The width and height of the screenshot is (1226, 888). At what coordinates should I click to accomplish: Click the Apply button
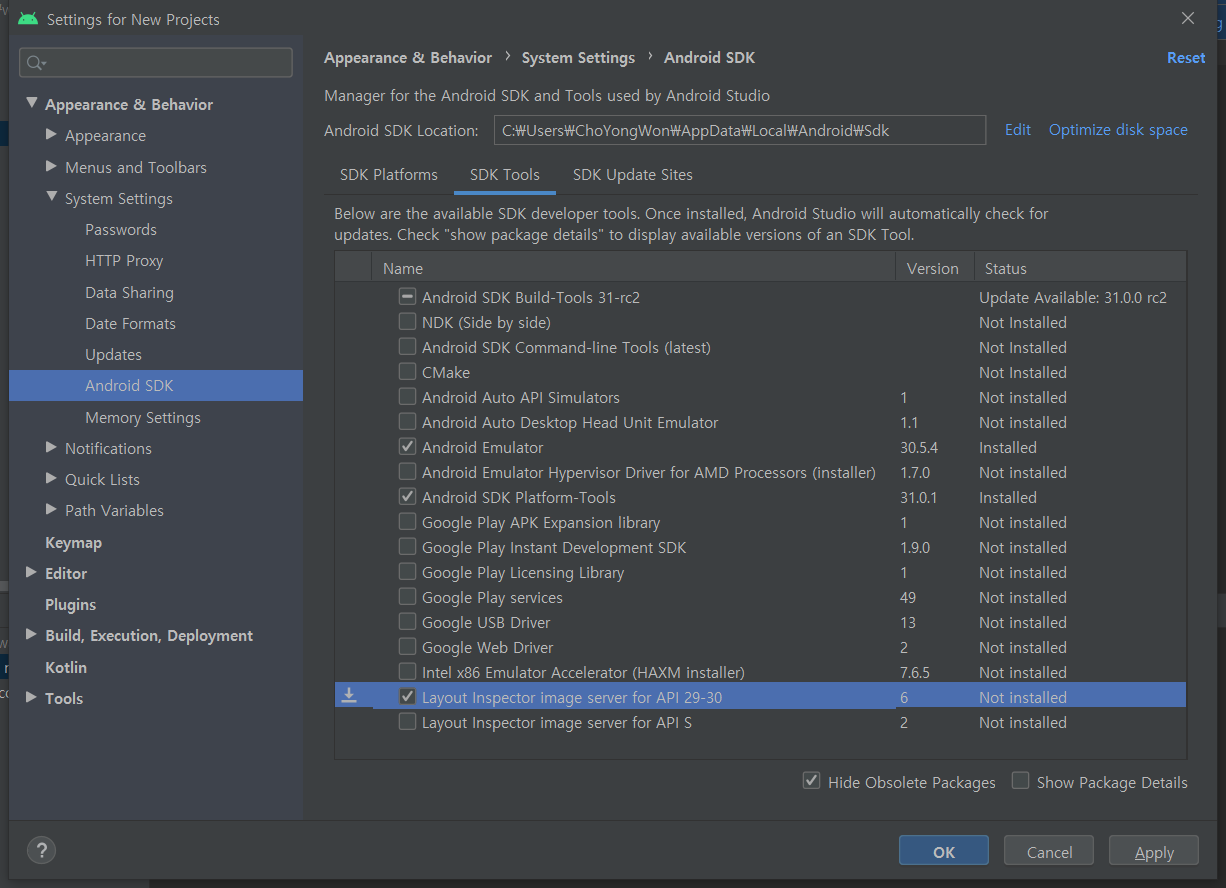[x=1154, y=852]
